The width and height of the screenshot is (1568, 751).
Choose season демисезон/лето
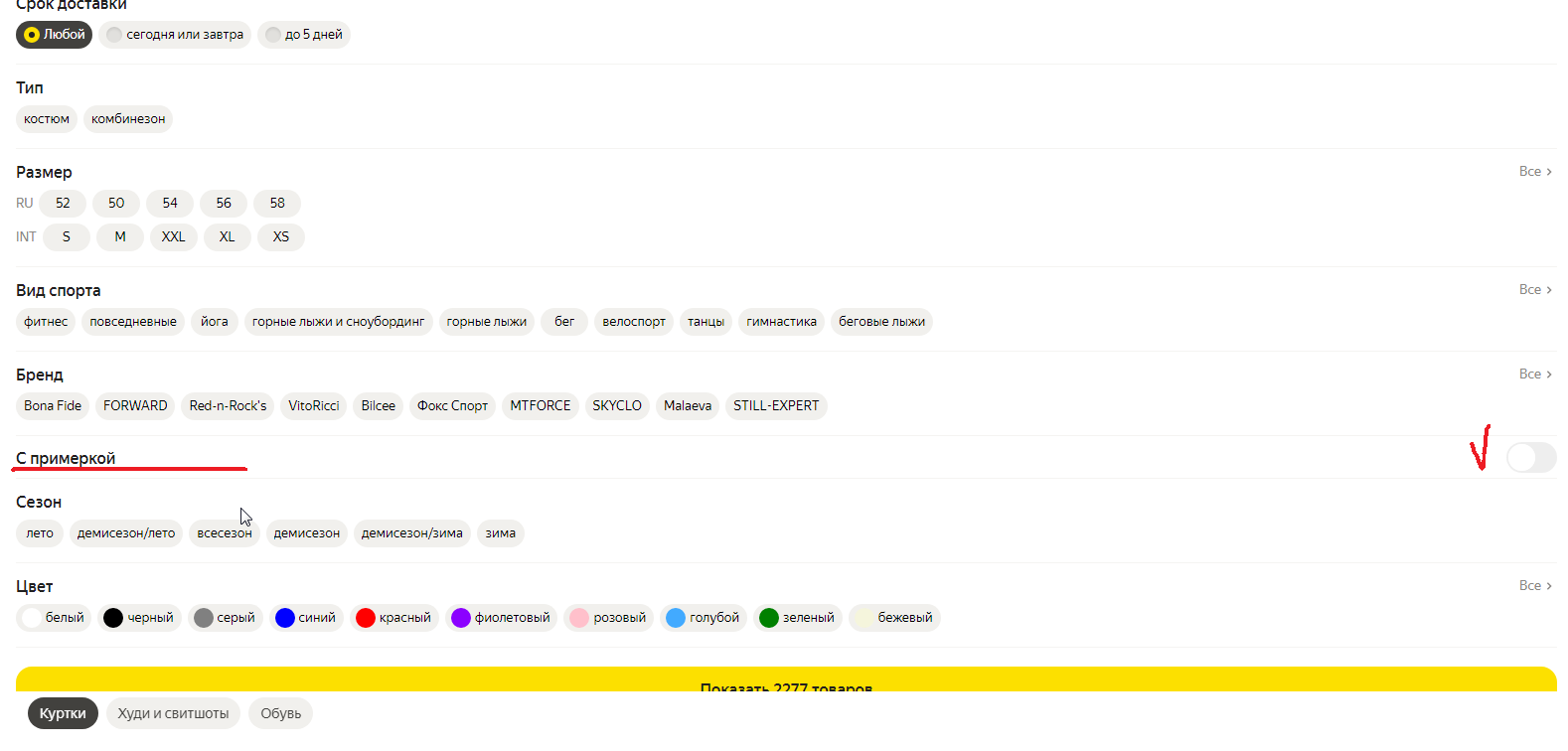126,533
